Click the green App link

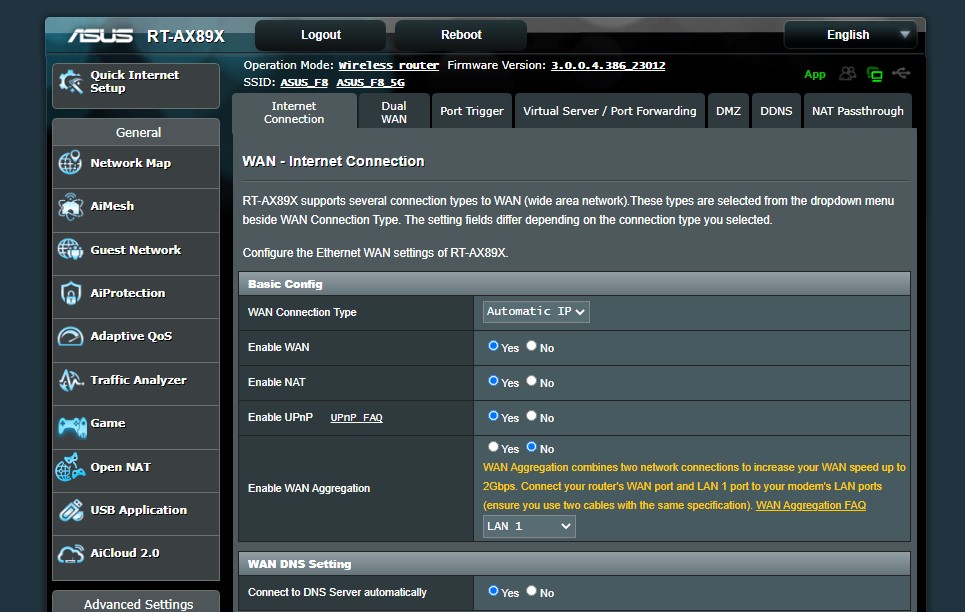click(815, 74)
